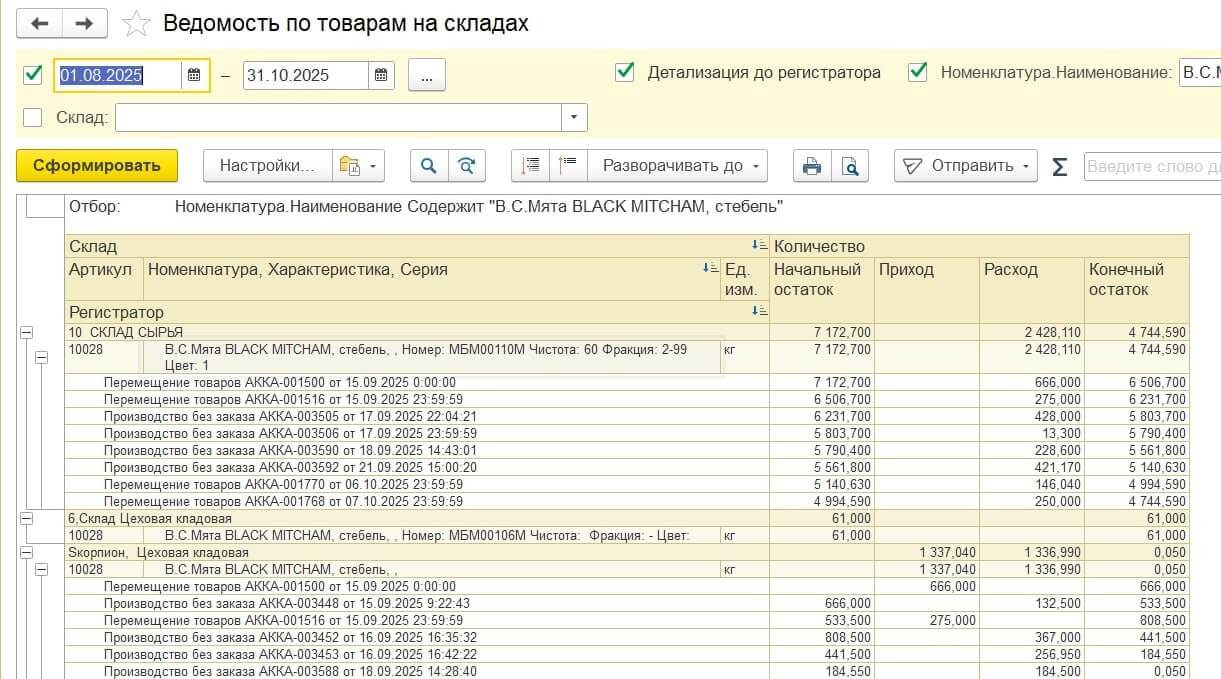Open the Настройки... button
Image resolution: width=1221 pixels, height=679 pixels.
(267, 166)
